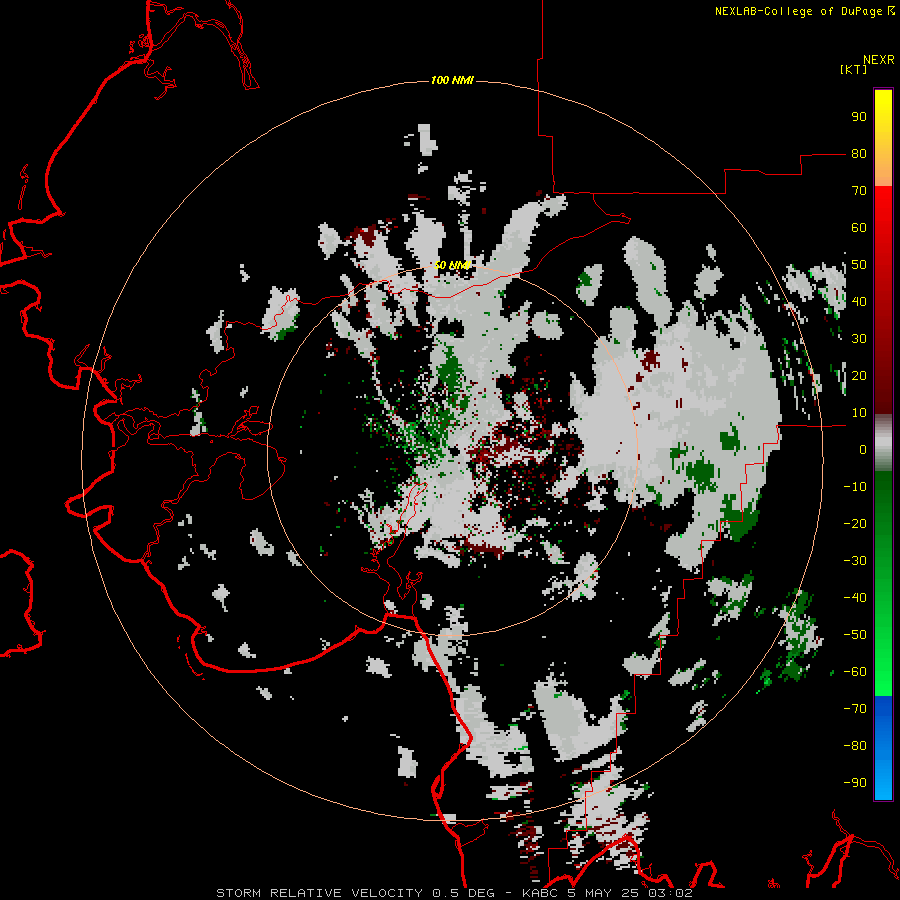
Task: Click the 0 value on velocity scale
Action: tap(863, 450)
